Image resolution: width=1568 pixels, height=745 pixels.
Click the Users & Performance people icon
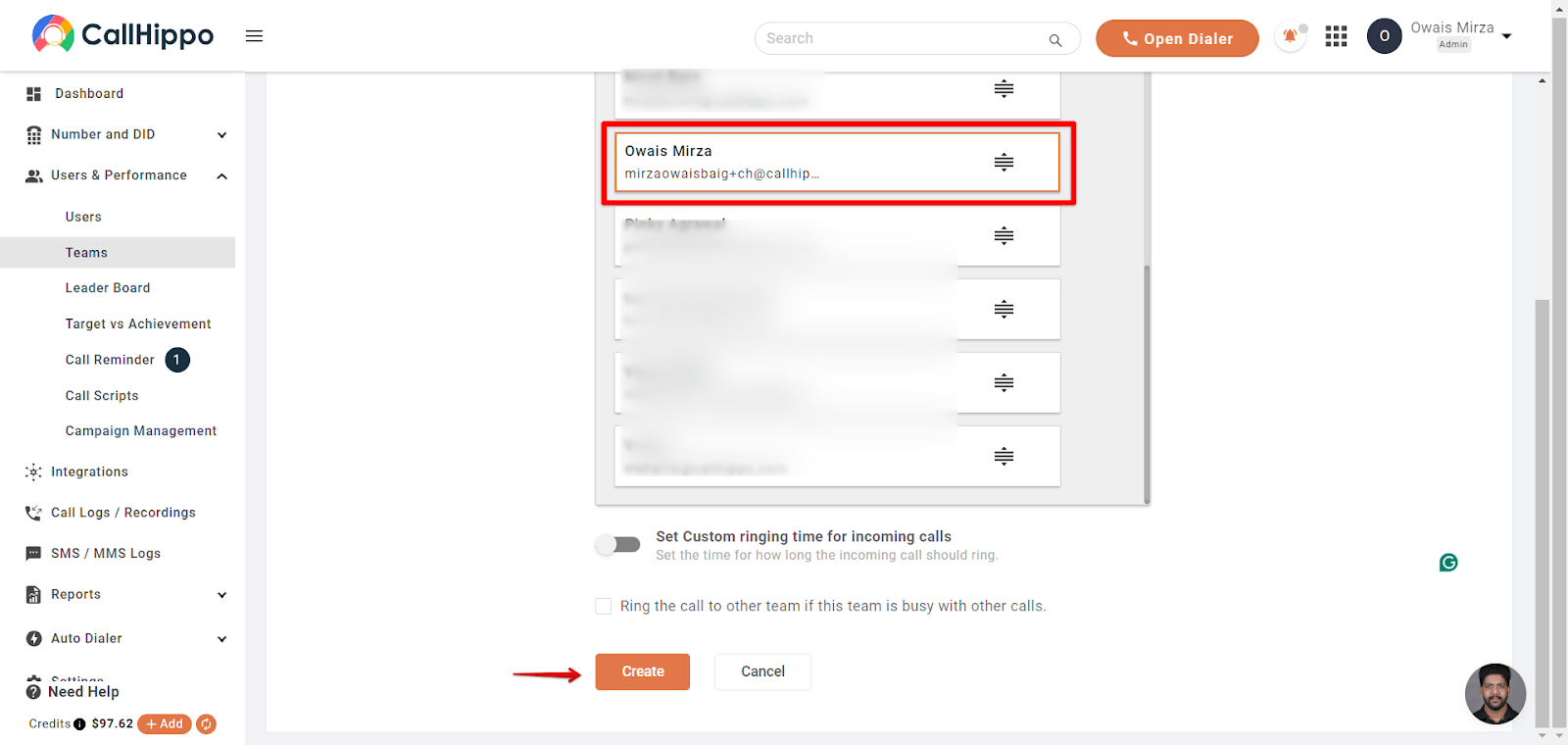(34, 176)
